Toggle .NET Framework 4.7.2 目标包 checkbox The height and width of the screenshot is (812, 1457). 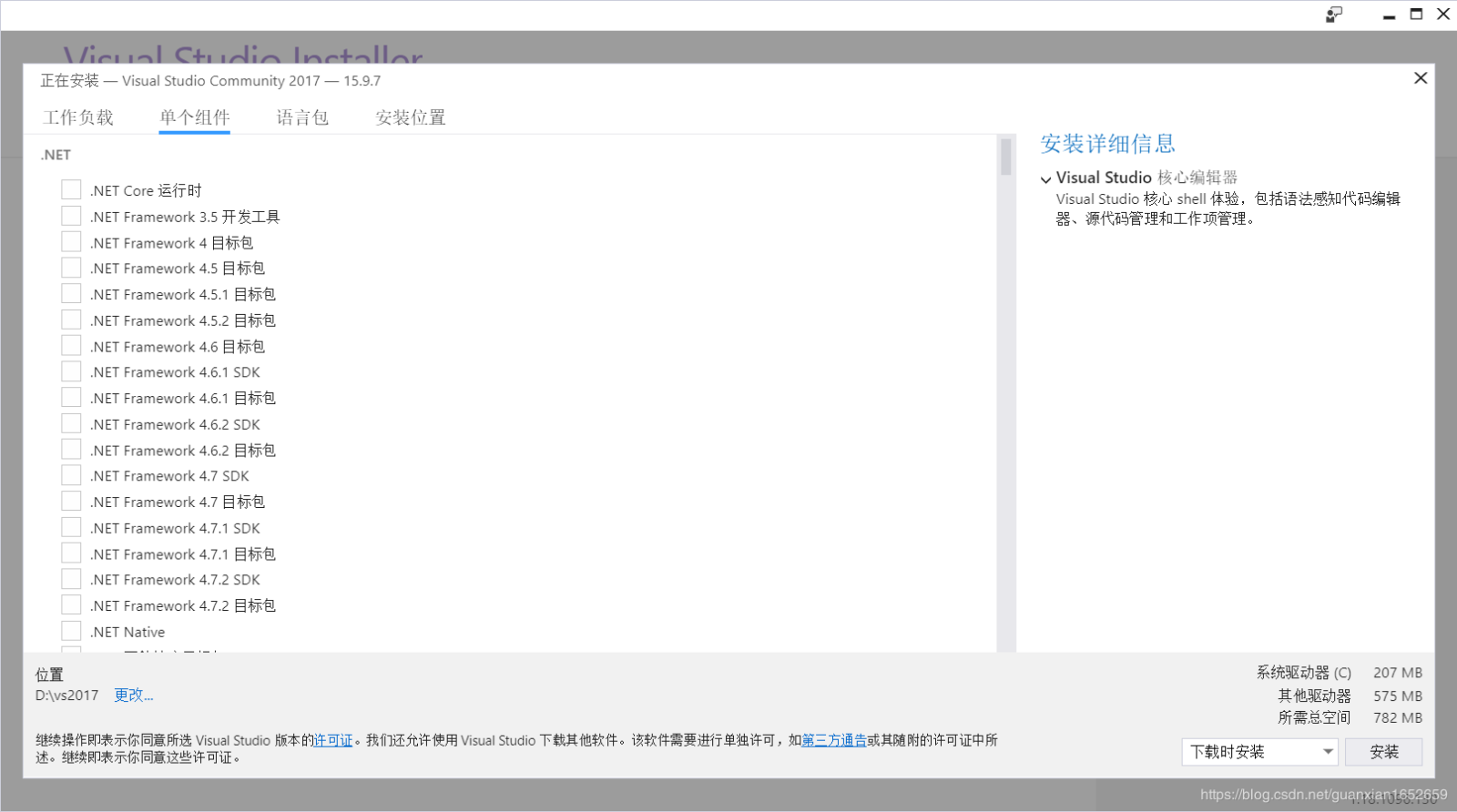[x=71, y=605]
